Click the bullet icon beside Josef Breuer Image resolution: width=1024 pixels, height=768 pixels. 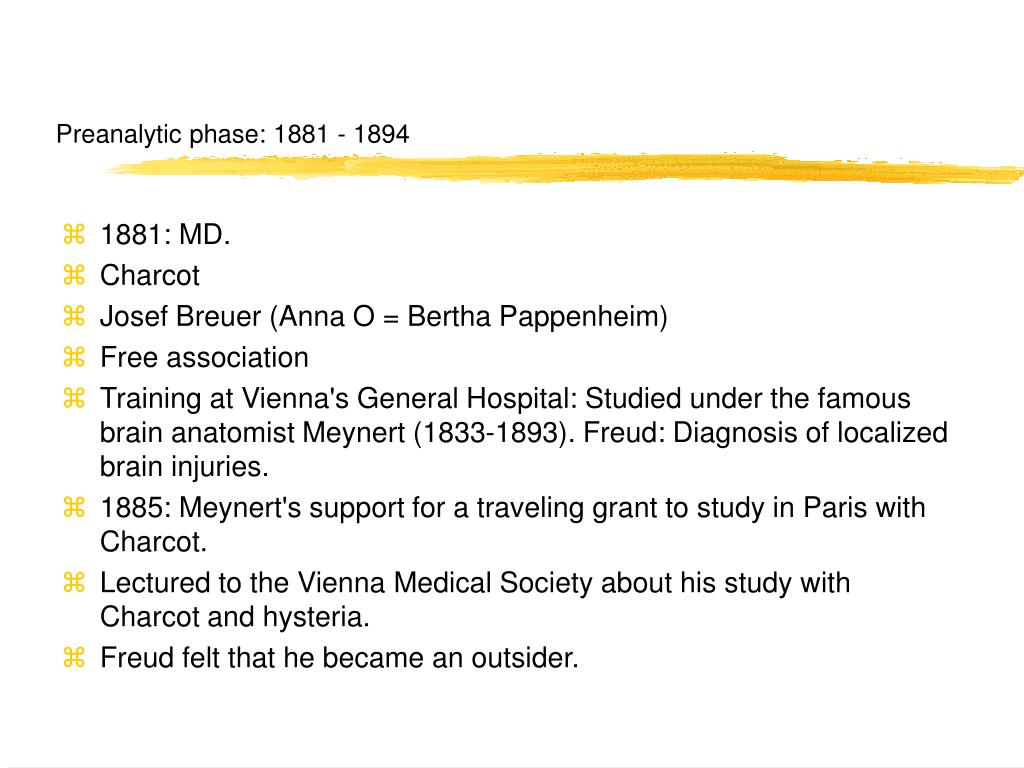[x=74, y=316]
